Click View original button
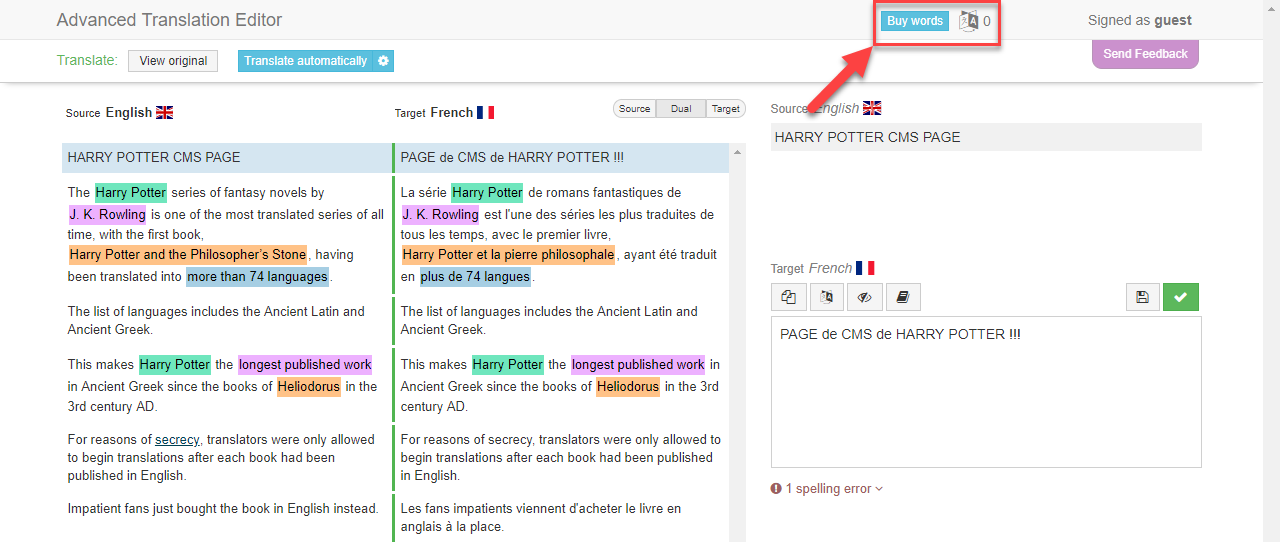This screenshot has height=542, width=1280. (173, 61)
